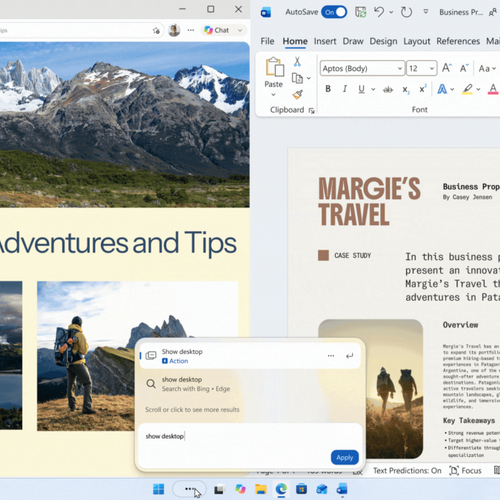This screenshot has width=500, height=500.
Task: Click the Save icon next to AutoSave
Action: pos(360,12)
